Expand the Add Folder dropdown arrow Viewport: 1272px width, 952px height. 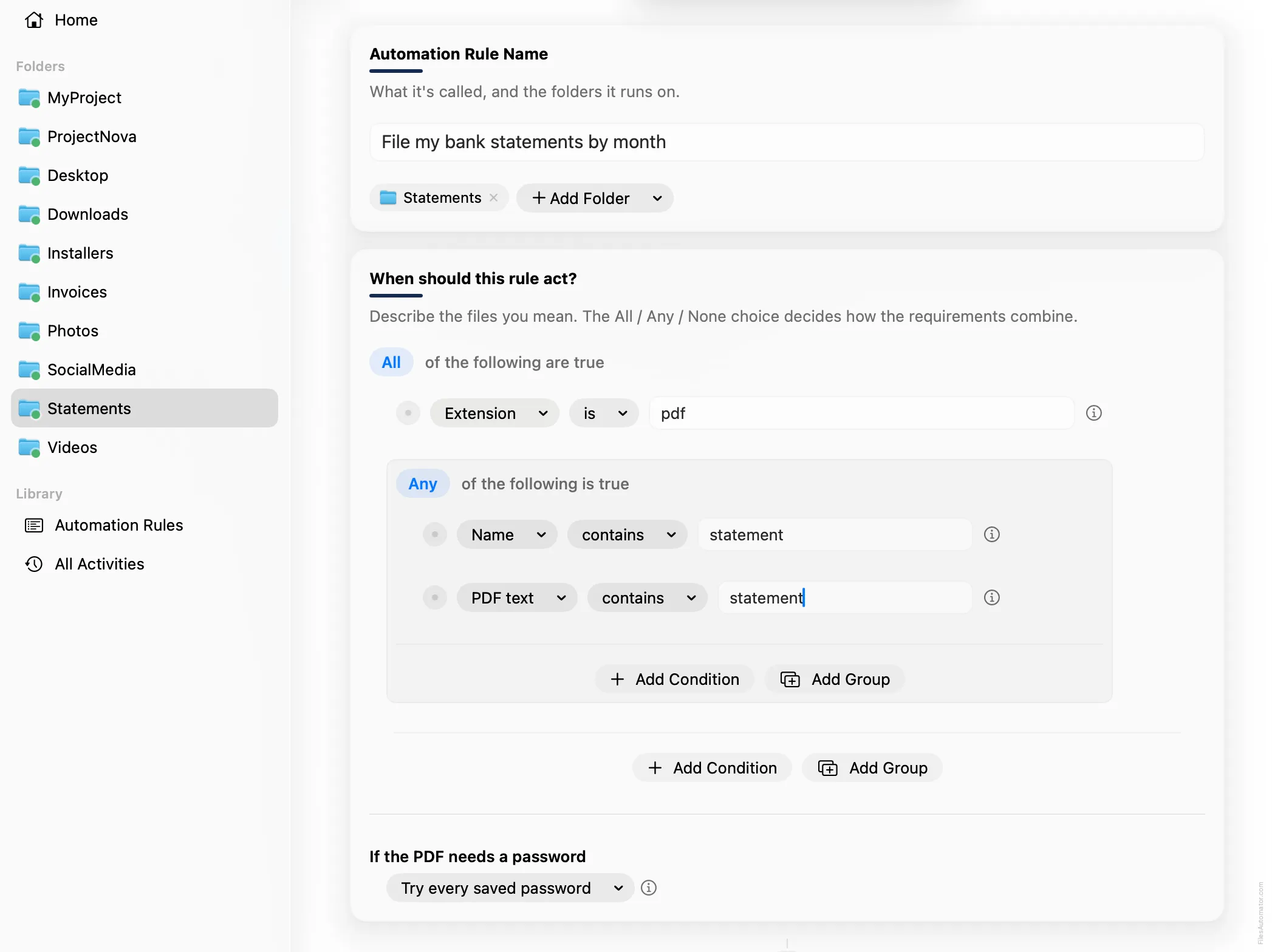(x=657, y=198)
